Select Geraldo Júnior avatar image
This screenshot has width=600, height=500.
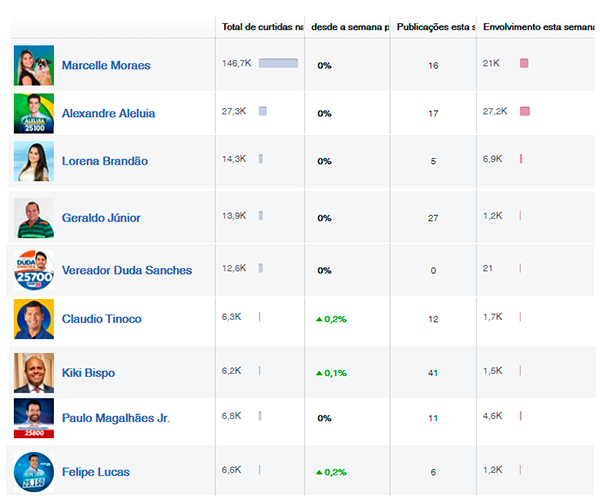click(x=33, y=218)
